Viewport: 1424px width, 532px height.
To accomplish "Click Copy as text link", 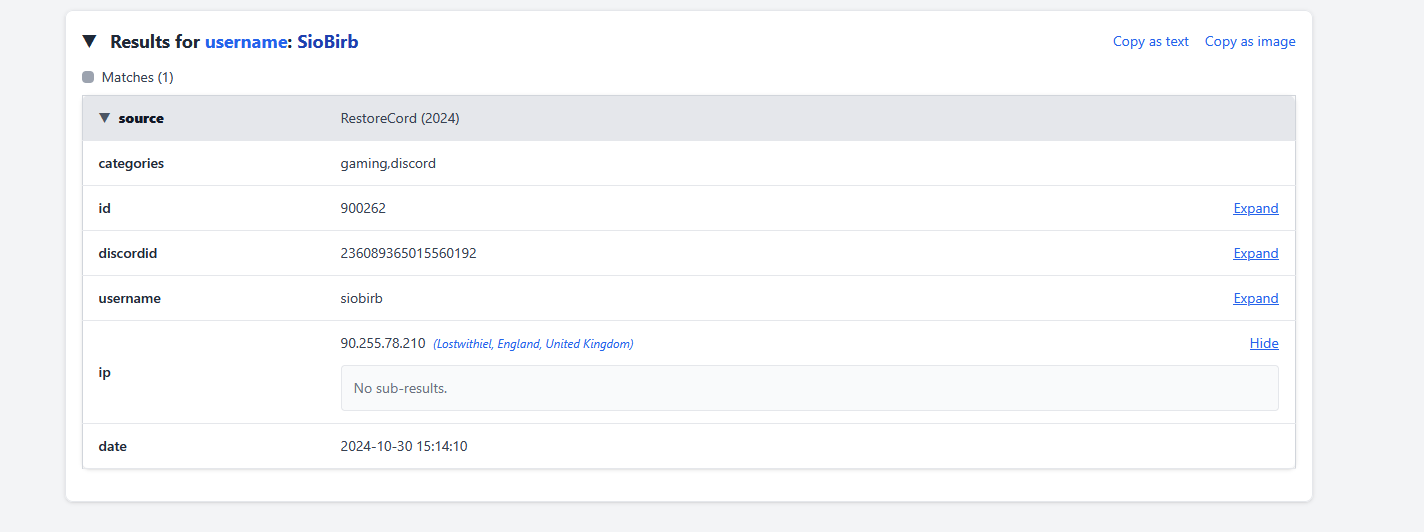I will (1150, 42).
